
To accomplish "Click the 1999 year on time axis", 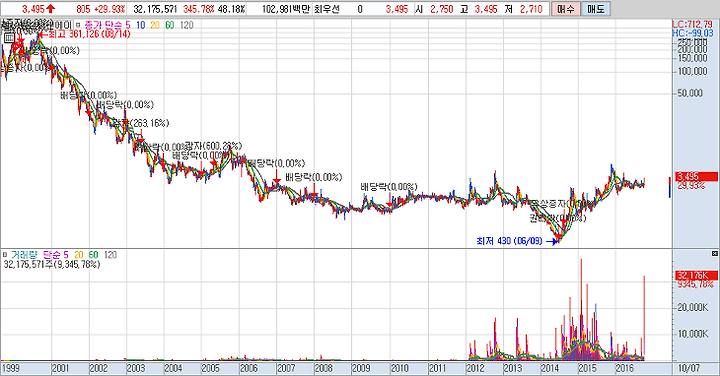I will [11, 368].
